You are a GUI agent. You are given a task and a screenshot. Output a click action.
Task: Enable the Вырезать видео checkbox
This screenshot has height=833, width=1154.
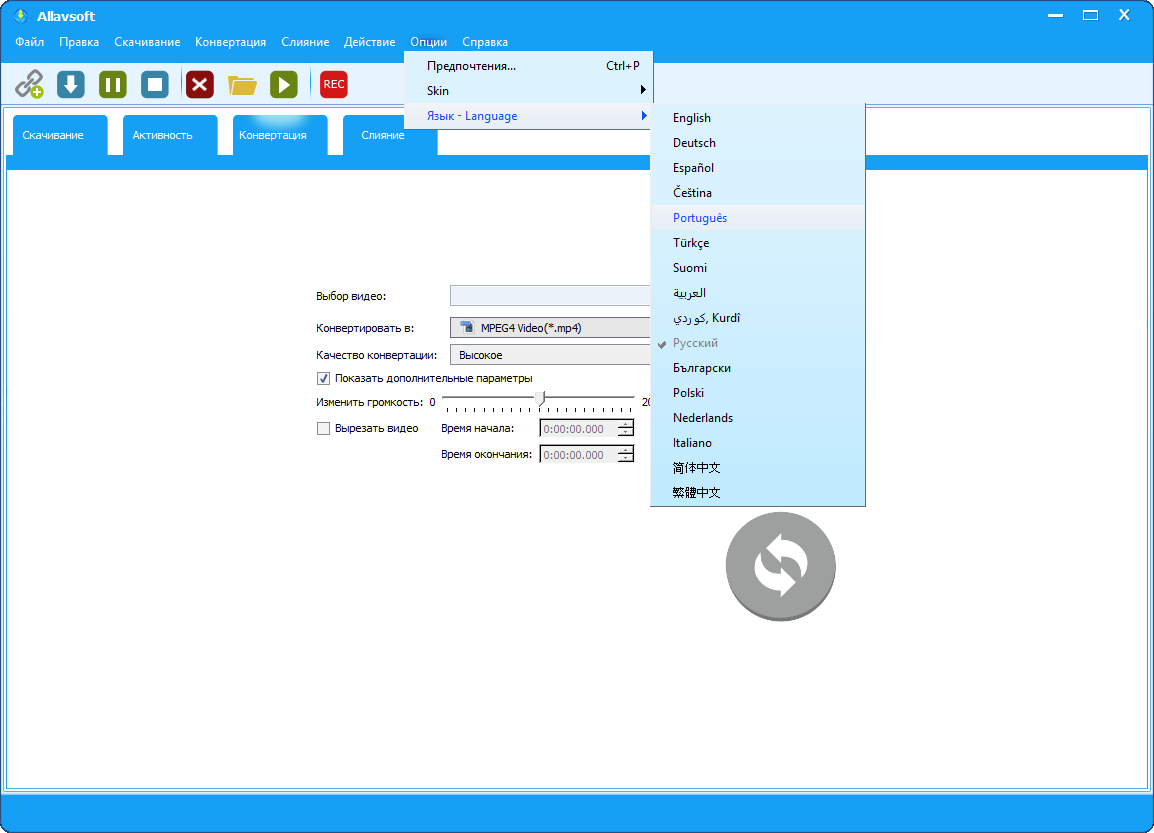[x=323, y=428]
